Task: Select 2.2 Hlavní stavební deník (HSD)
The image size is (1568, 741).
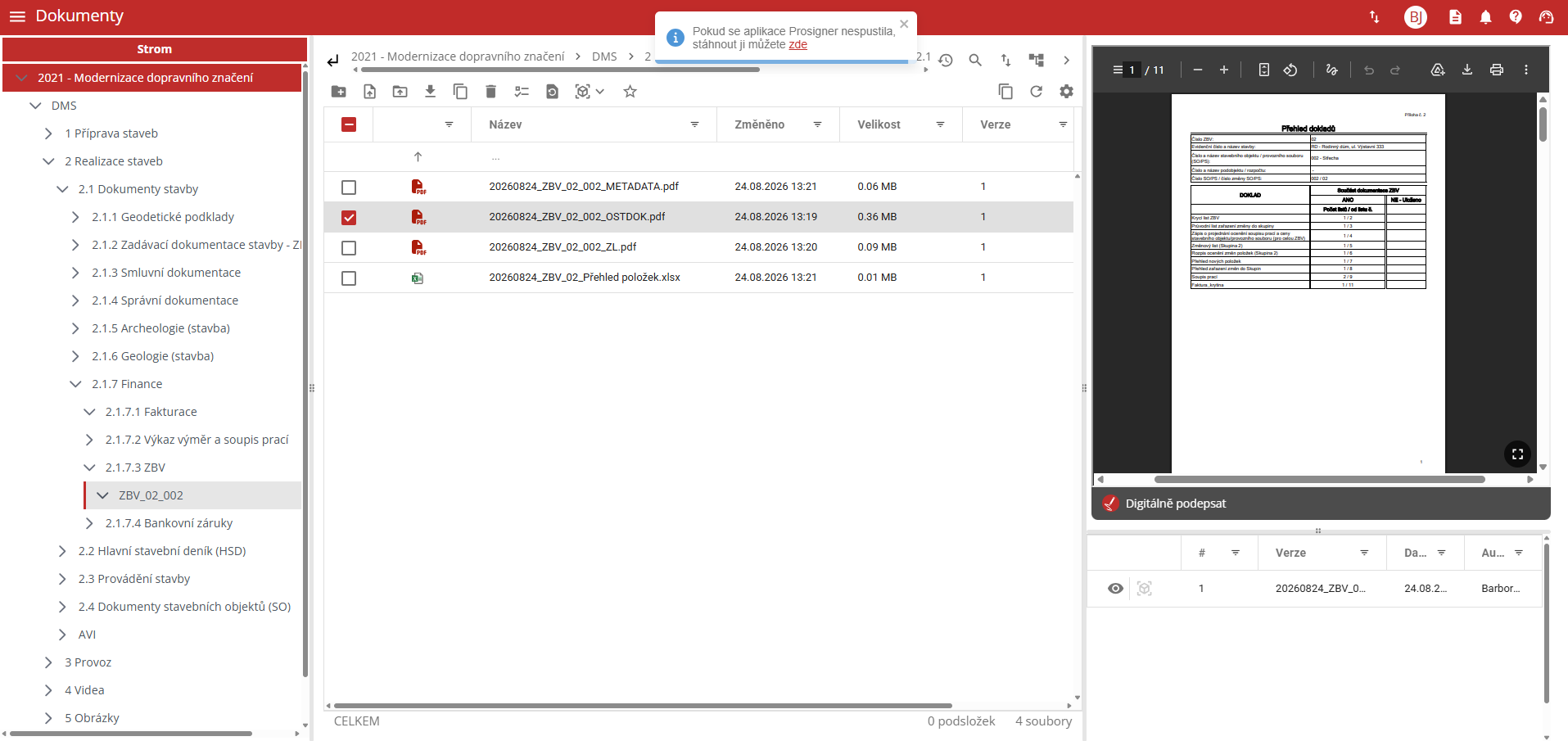Action: point(162,551)
